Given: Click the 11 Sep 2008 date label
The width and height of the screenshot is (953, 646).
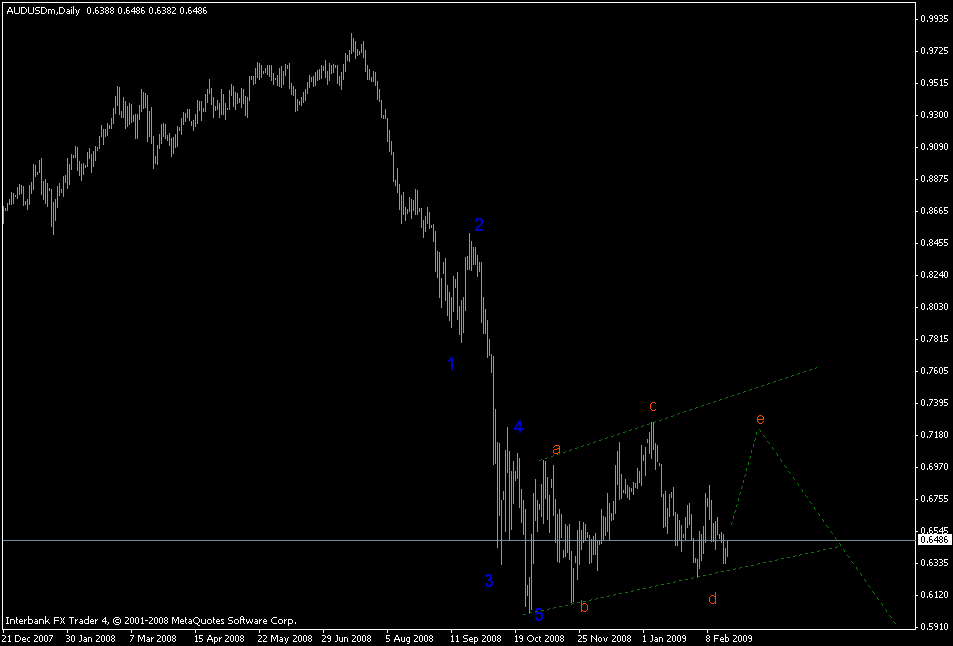Looking at the screenshot, I should pos(475,639).
